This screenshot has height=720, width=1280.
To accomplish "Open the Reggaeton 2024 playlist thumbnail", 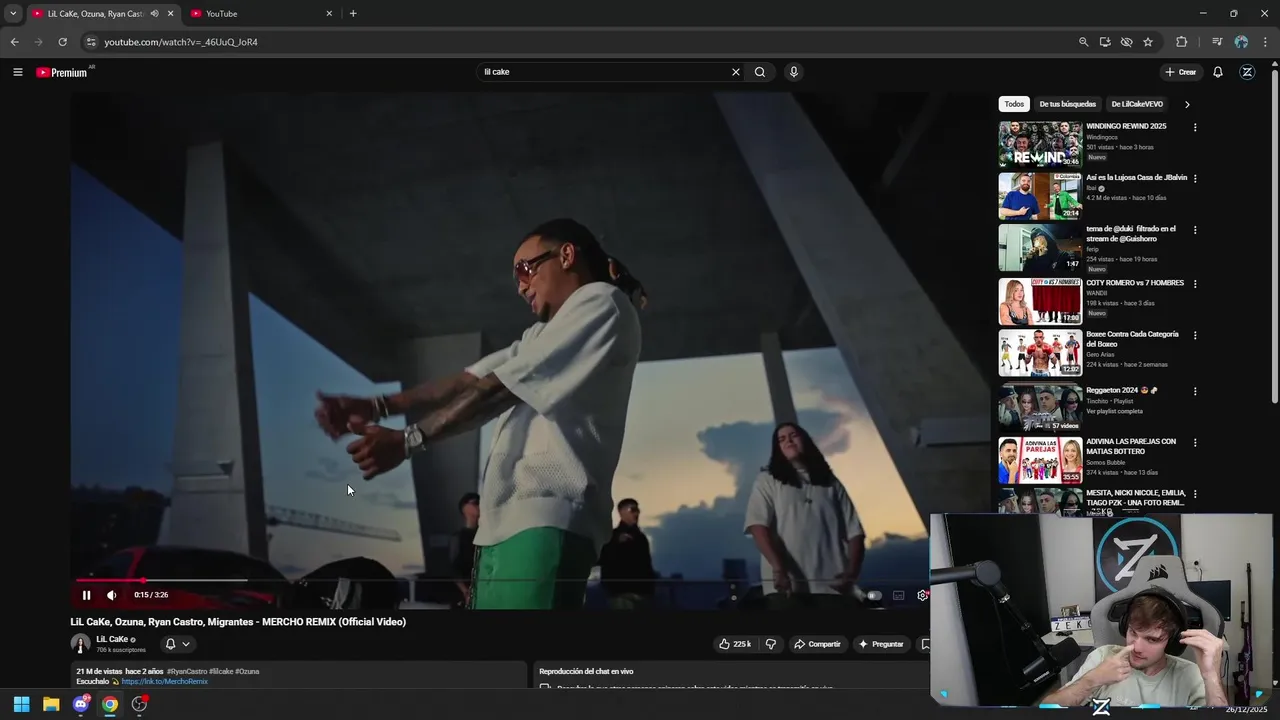I will click(x=1040, y=407).
